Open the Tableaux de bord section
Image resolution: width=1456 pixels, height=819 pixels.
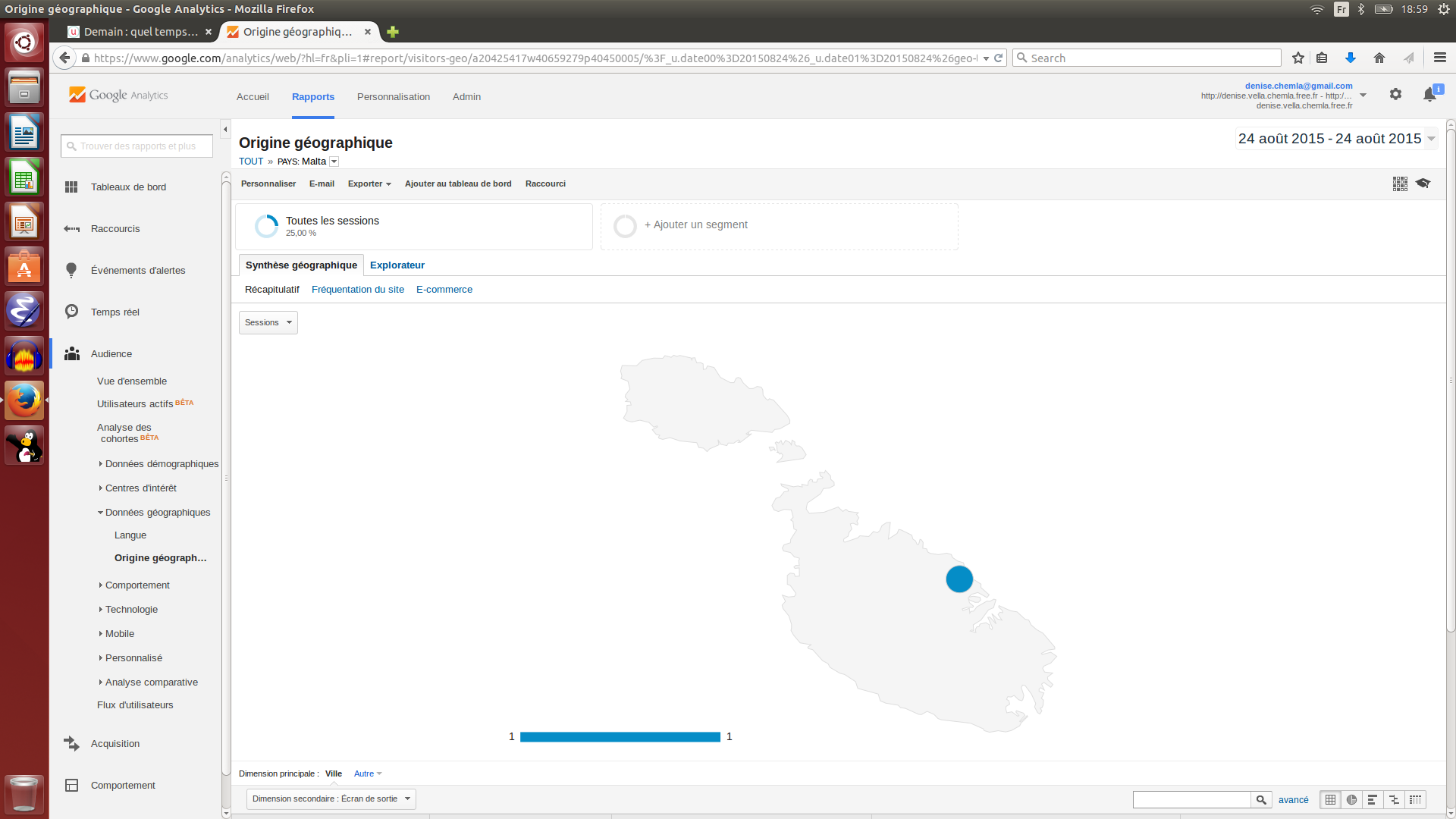tap(128, 187)
